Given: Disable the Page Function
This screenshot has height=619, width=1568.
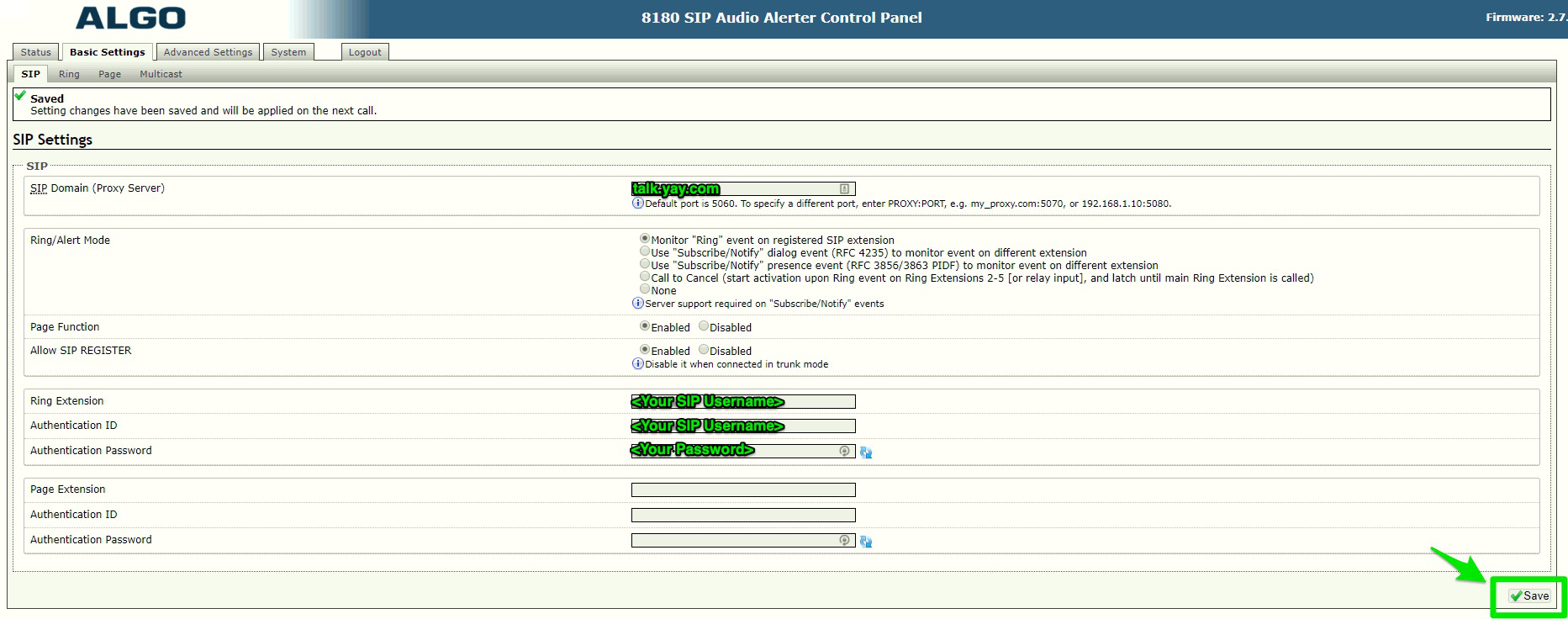Looking at the screenshot, I should (x=704, y=326).
